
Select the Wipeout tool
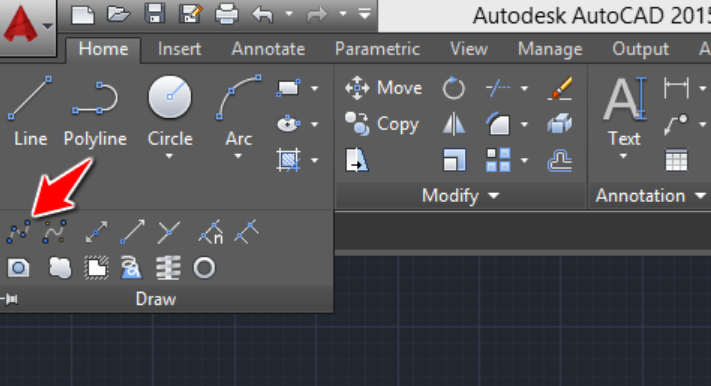97,268
